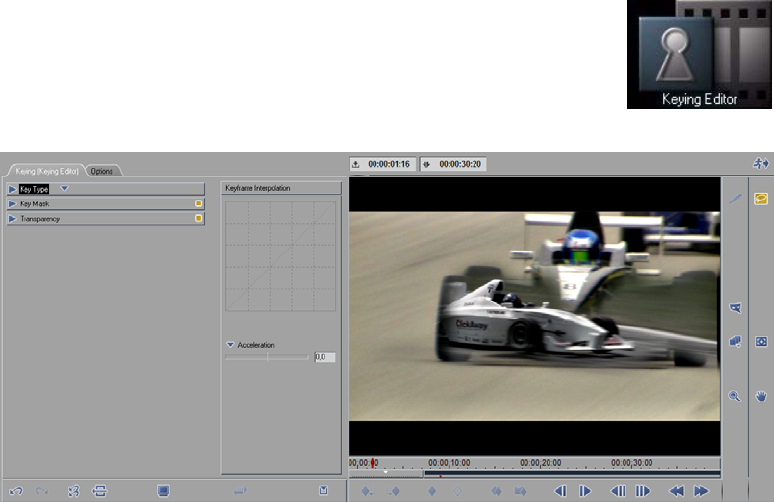Select the magnifier zoom tool
The height and width of the screenshot is (502, 774).
point(735,396)
